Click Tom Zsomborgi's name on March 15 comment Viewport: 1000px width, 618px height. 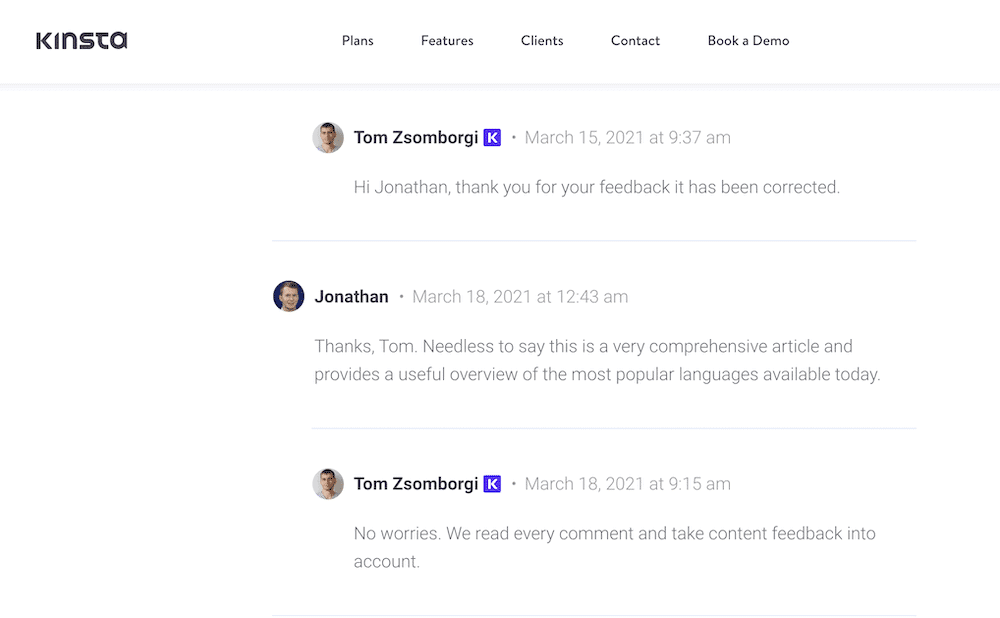click(x=416, y=138)
